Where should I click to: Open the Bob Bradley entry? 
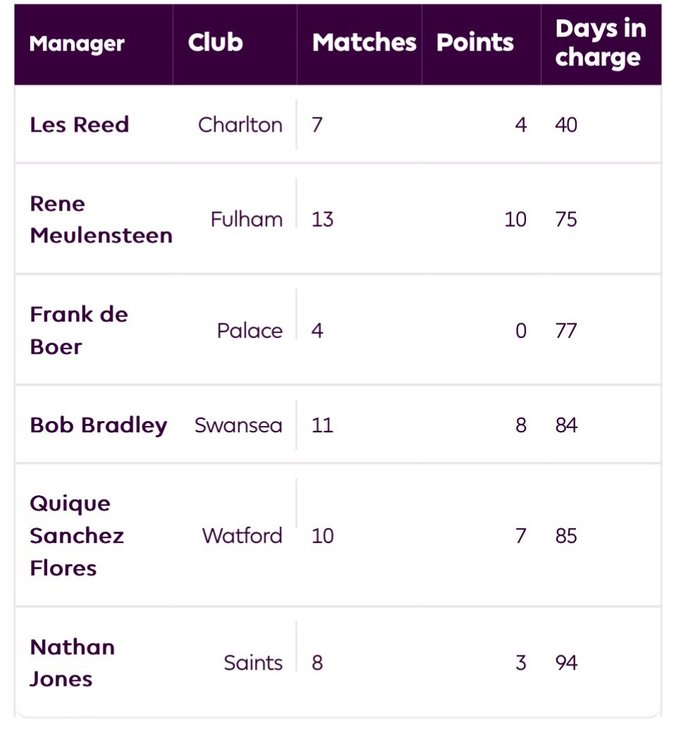(x=99, y=425)
